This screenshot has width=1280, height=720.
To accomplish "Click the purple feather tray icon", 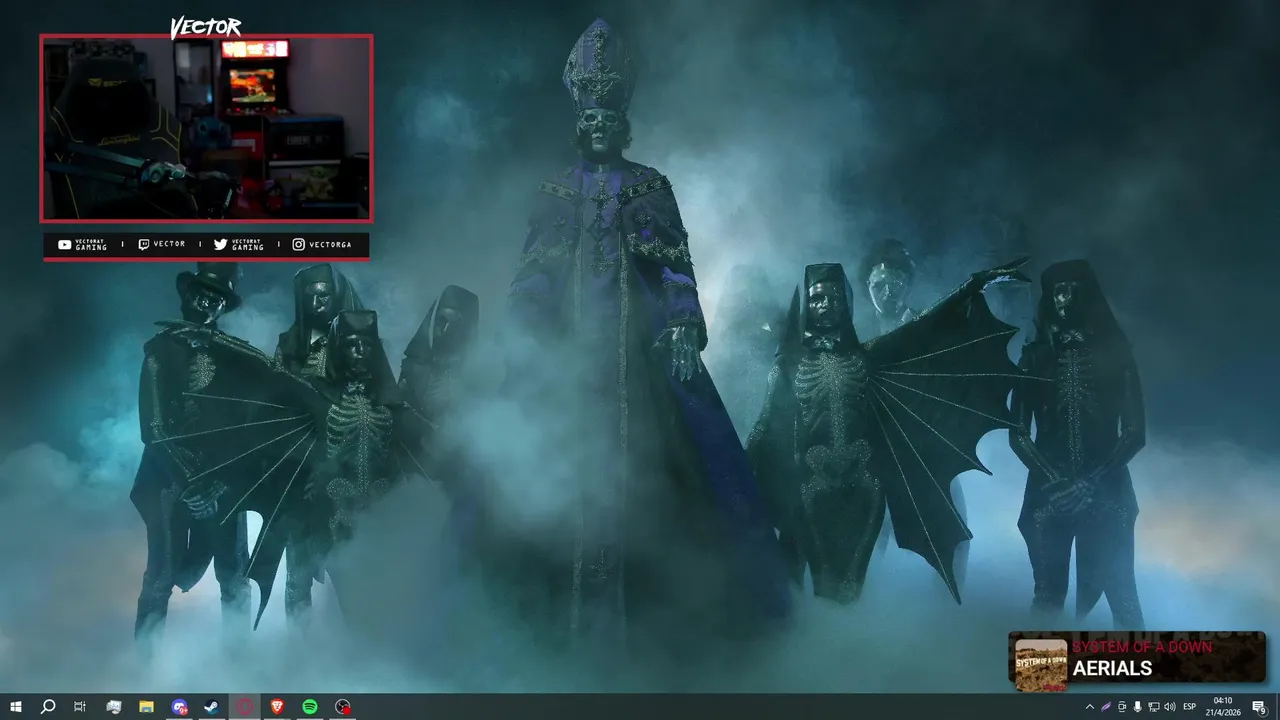I will tap(1106, 707).
